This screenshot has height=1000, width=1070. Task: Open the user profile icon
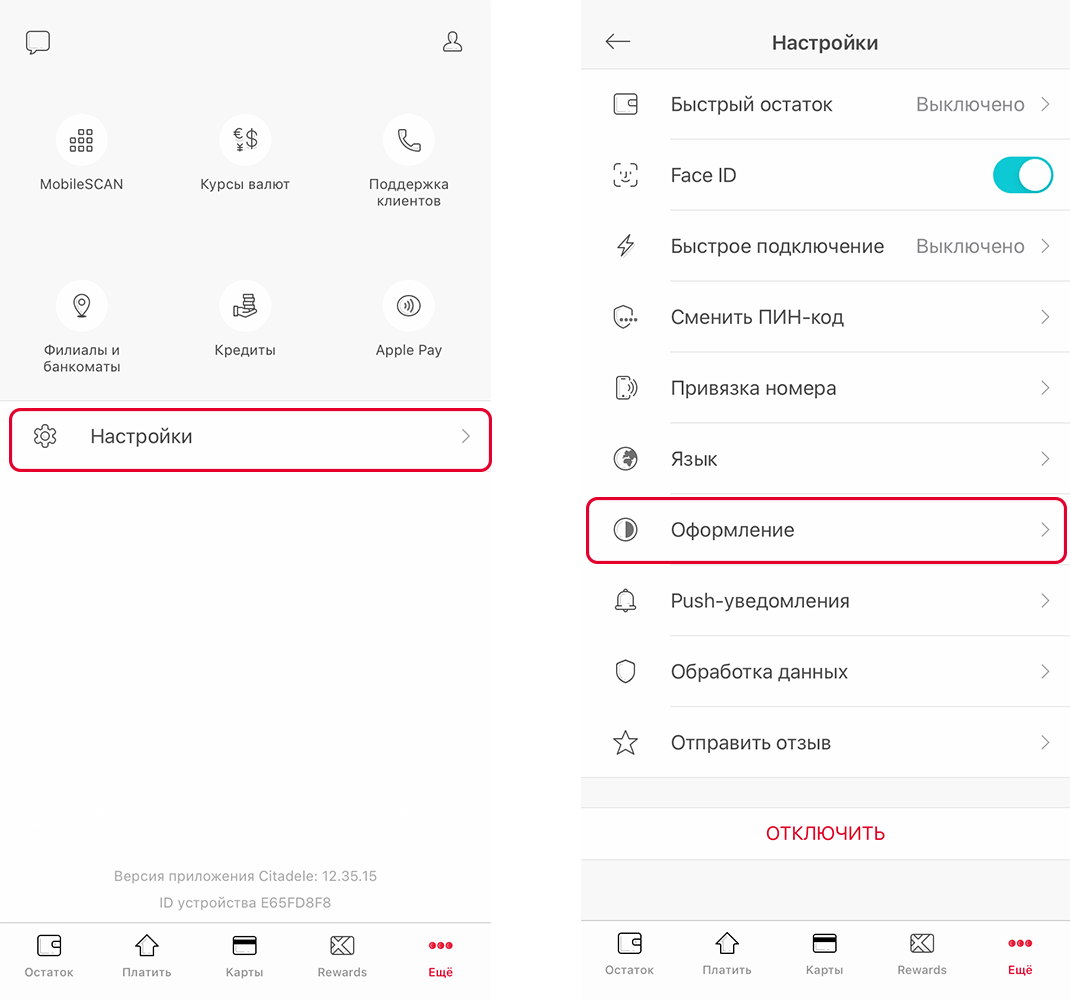click(452, 42)
